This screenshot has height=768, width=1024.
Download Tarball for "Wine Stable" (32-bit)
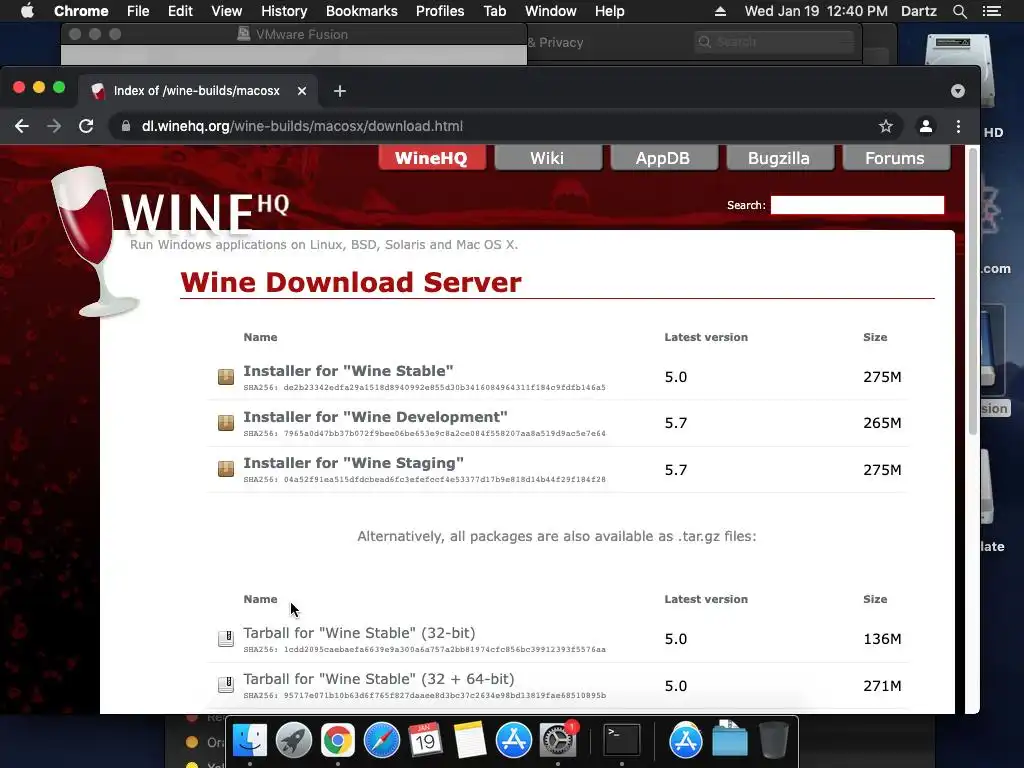(x=359, y=633)
